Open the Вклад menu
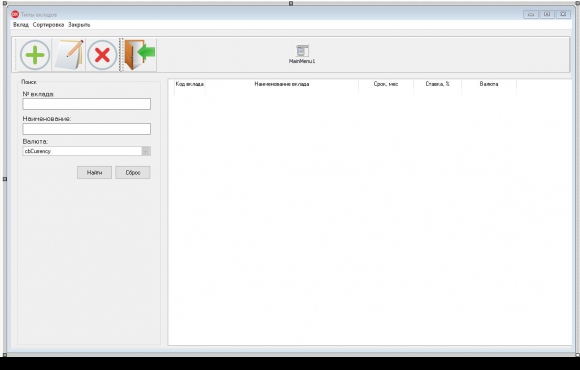 click(21, 25)
